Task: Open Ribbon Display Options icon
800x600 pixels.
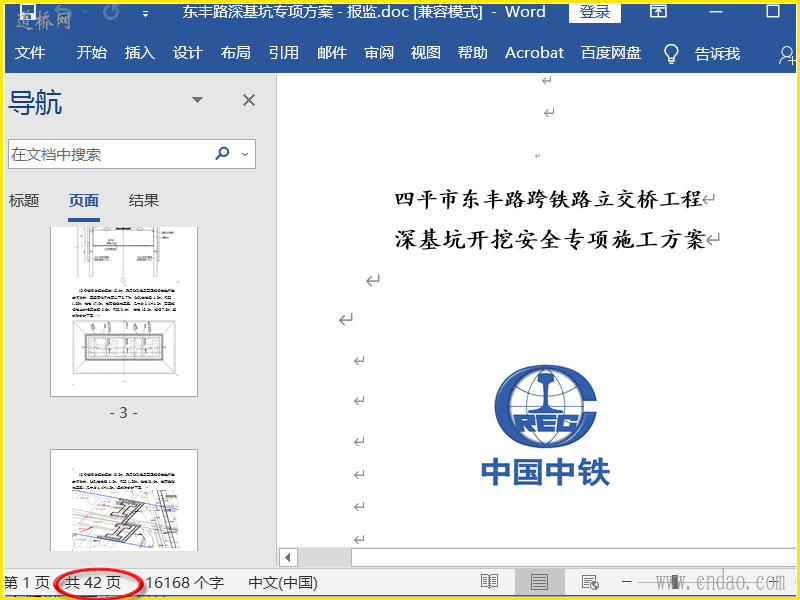Action: tap(658, 11)
